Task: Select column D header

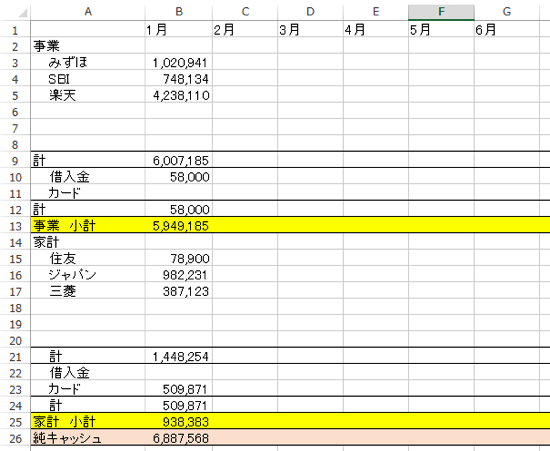Action: pyautogui.click(x=310, y=12)
